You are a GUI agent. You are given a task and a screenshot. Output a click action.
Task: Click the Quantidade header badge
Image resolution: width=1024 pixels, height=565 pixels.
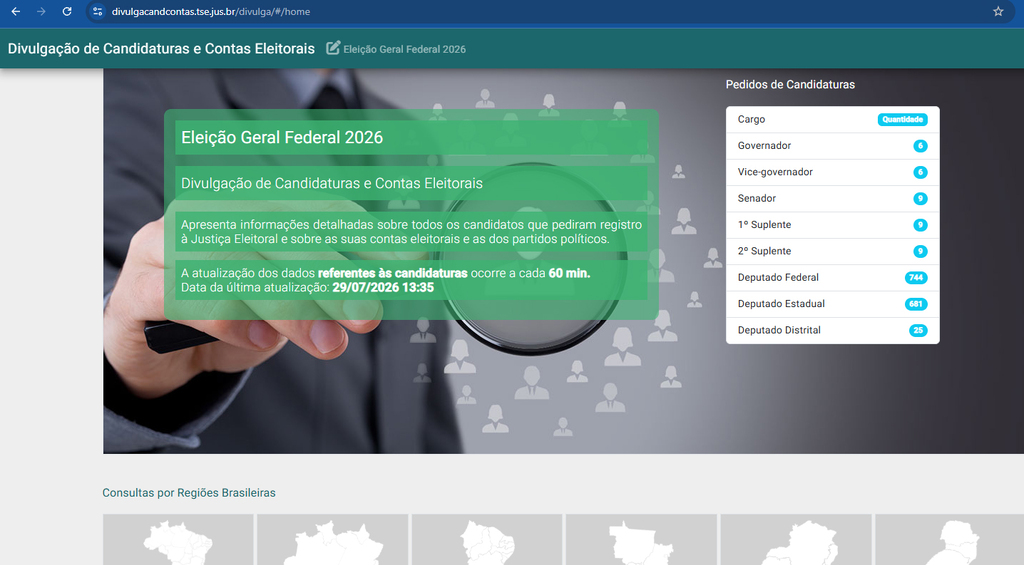903,120
